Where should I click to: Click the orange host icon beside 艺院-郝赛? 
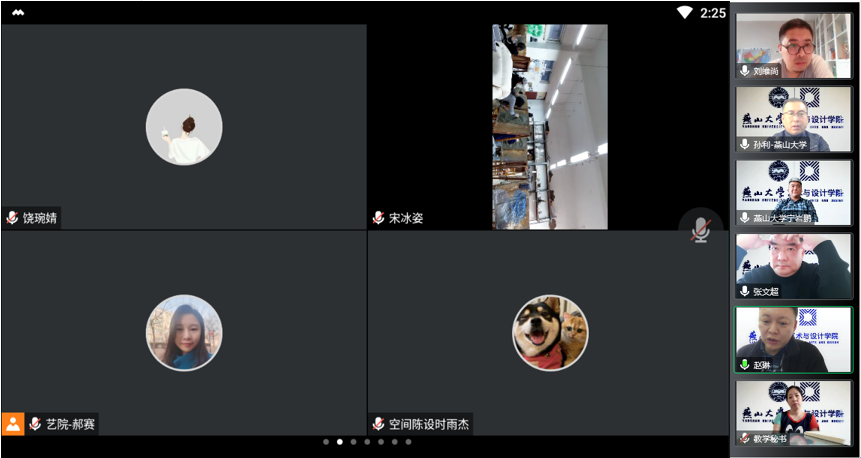click(13, 424)
